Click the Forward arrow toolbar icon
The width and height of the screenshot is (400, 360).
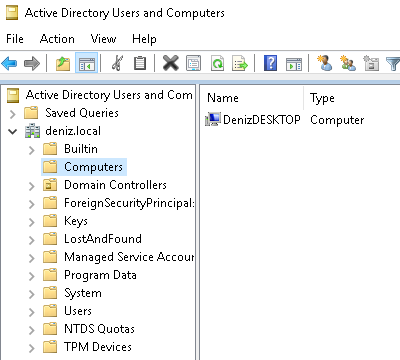[32, 63]
